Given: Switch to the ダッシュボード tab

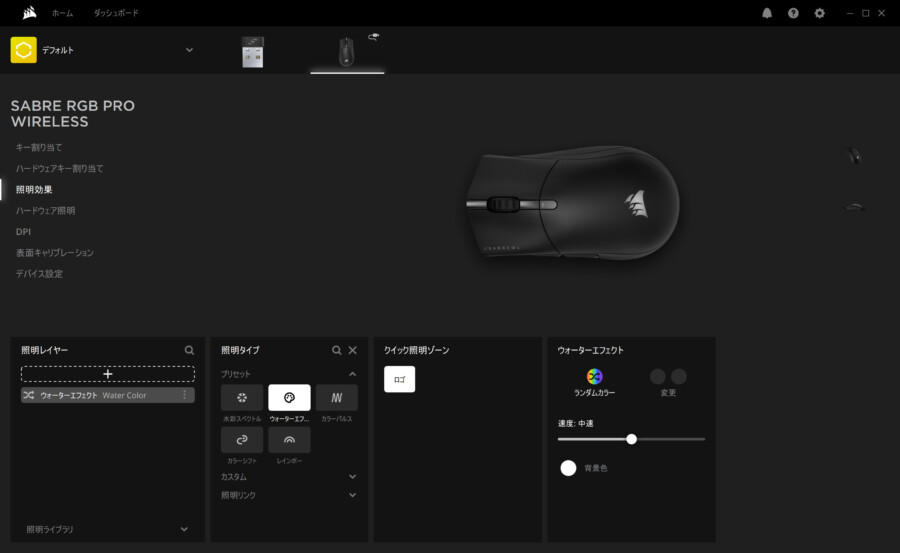Looking at the screenshot, I should coord(116,13).
